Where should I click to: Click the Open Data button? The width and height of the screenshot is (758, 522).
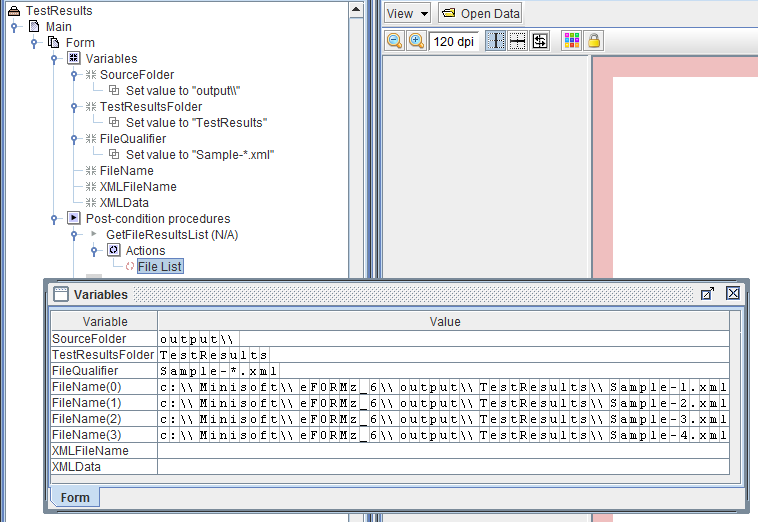pyautogui.click(x=481, y=14)
